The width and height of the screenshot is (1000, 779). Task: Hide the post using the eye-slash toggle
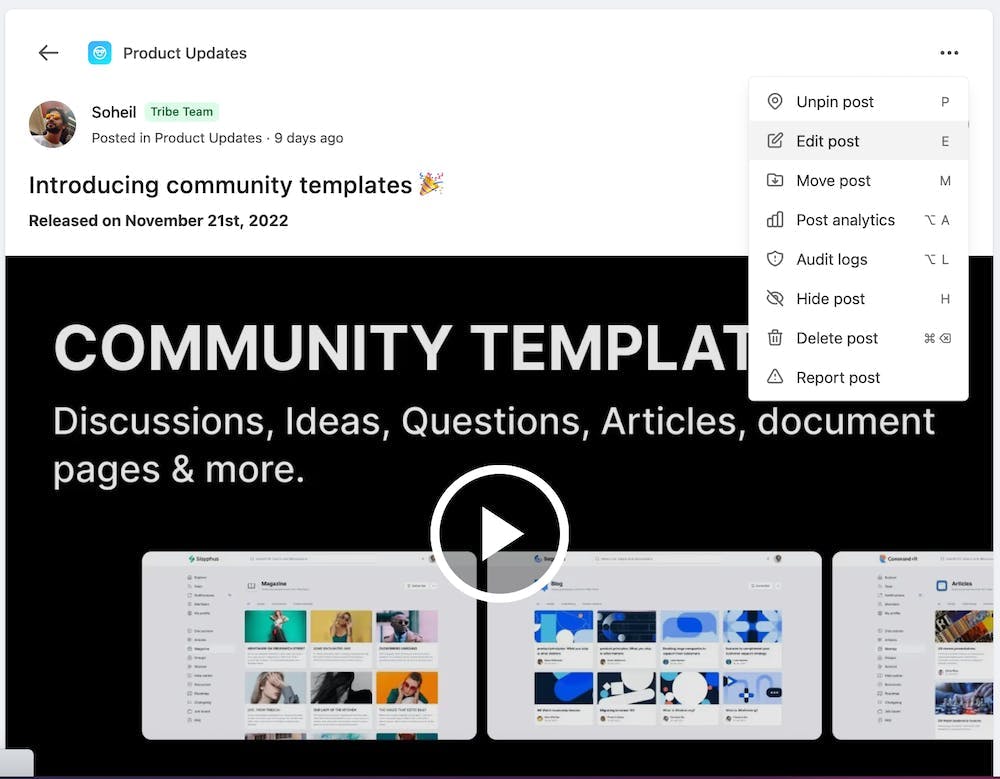(x=832, y=298)
